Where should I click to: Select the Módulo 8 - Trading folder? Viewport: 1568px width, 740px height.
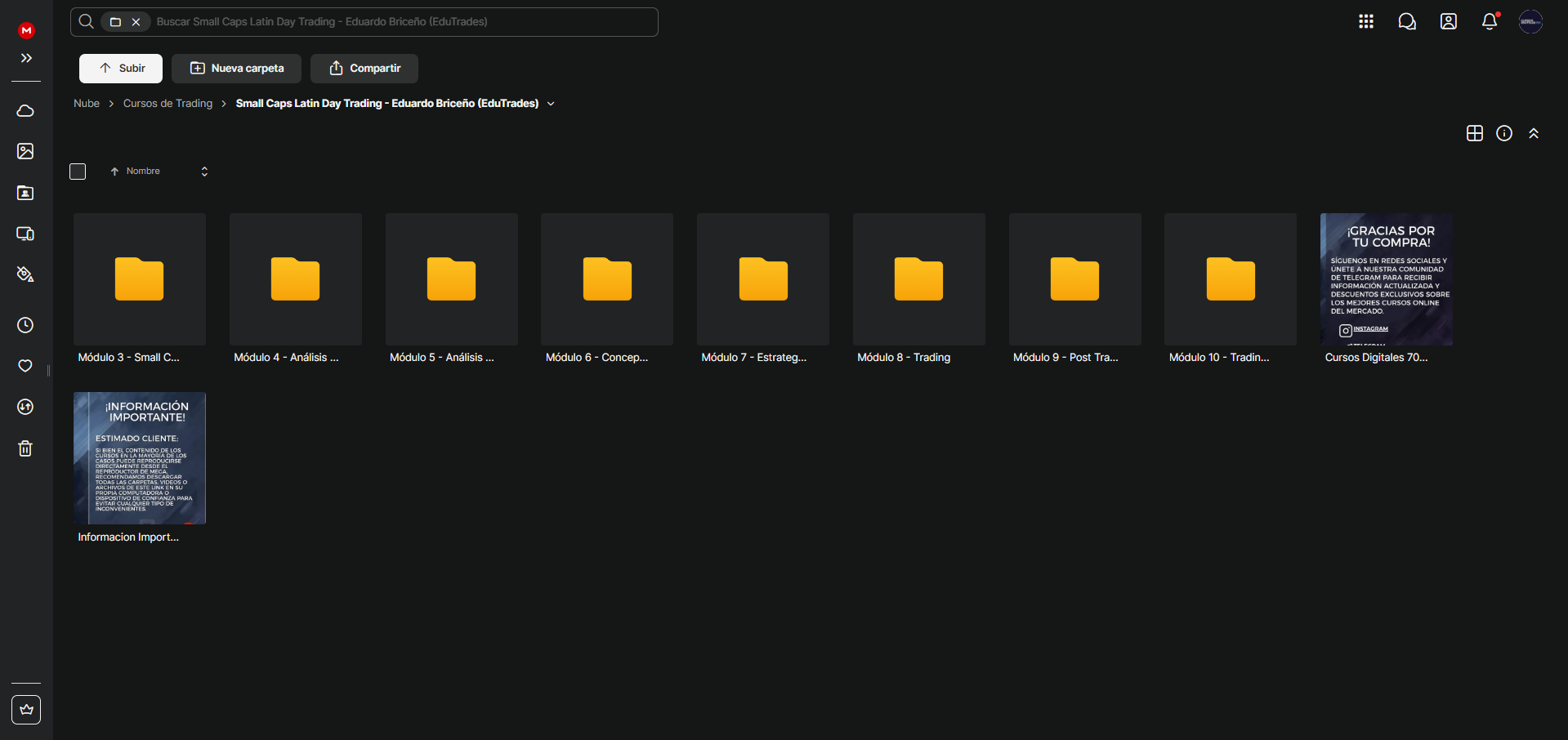point(918,279)
